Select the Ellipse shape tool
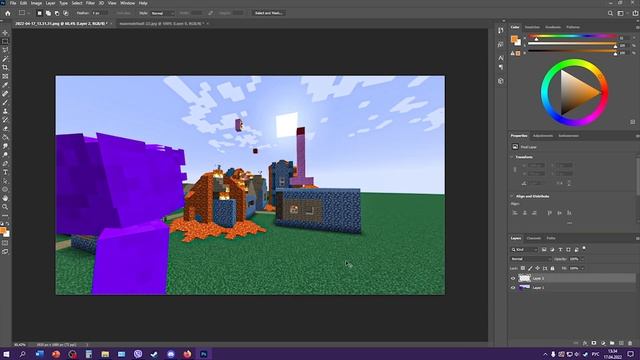640x360 pixels. pyautogui.click(x=5, y=189)
